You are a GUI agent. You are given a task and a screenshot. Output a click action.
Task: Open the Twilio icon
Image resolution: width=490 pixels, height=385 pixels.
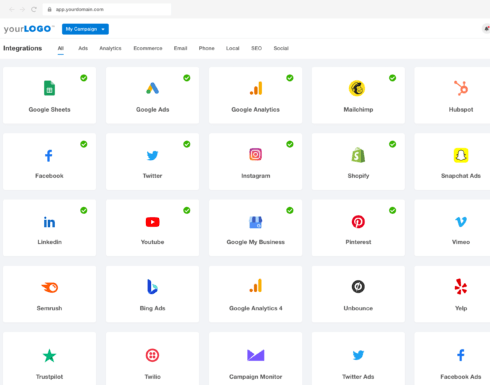tap(152, 355)
